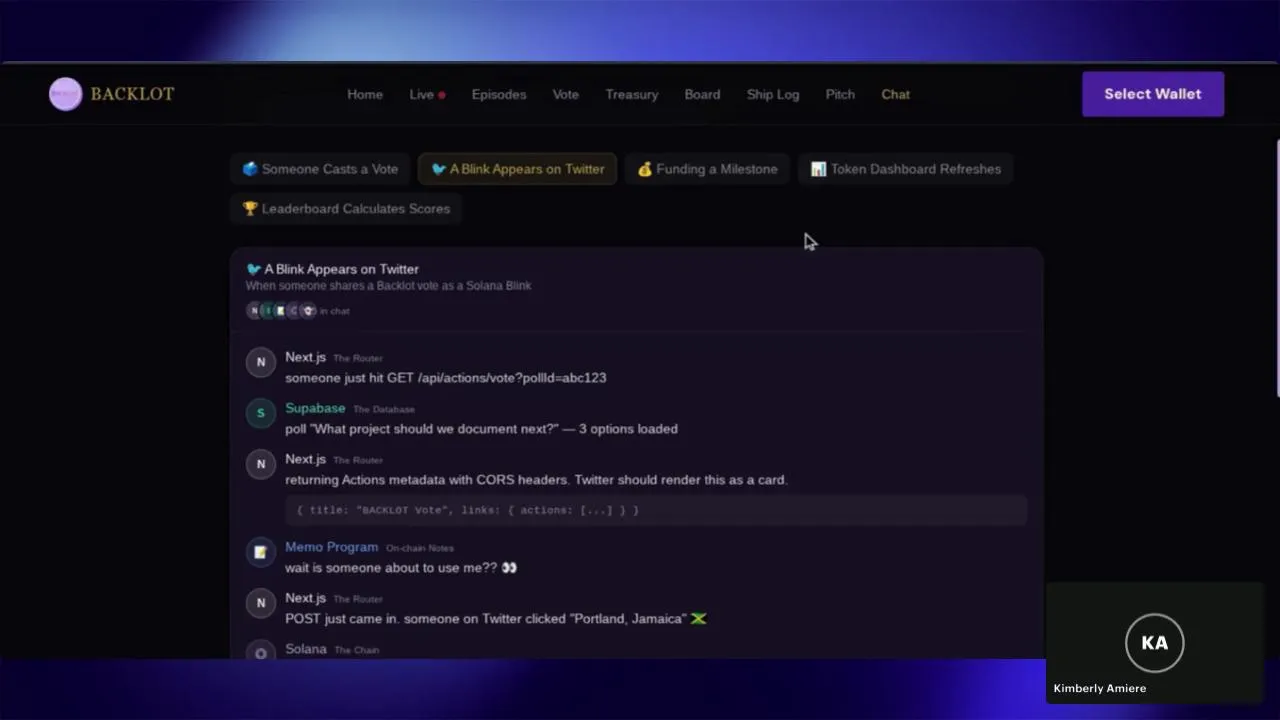Select the Leaderboard Calculates Scores scenario
The width and height of the screenshot is (1280, 720).
pyautogui.click(x=346, y=209)
